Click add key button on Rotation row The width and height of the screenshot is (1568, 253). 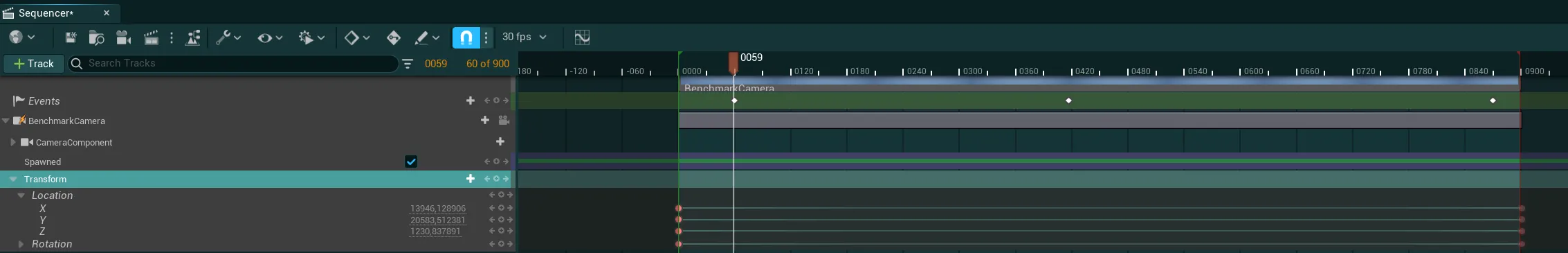coord(501,245)
